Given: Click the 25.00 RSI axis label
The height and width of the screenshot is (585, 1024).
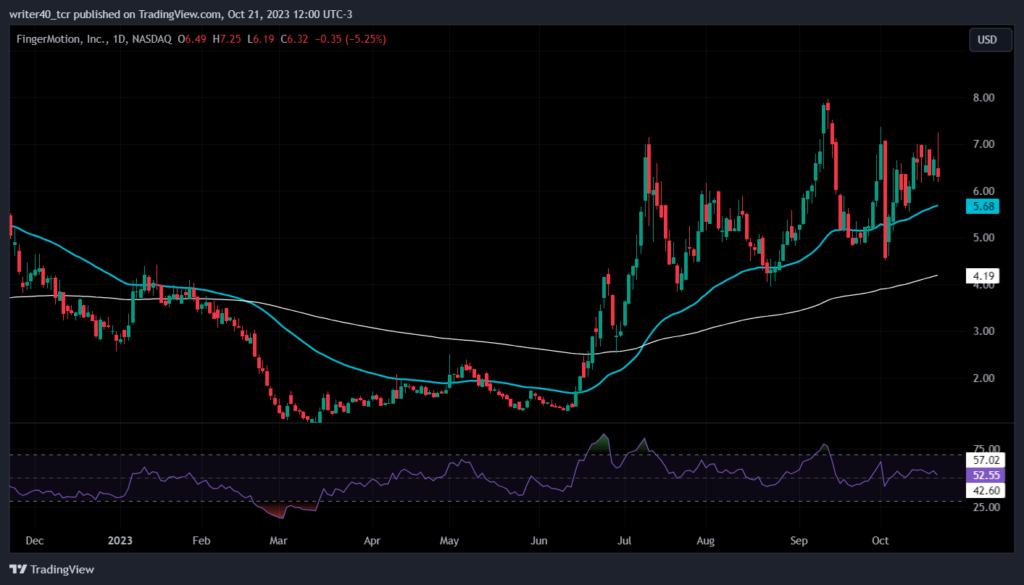Looking at the screenshot, I should click(986, 507).
